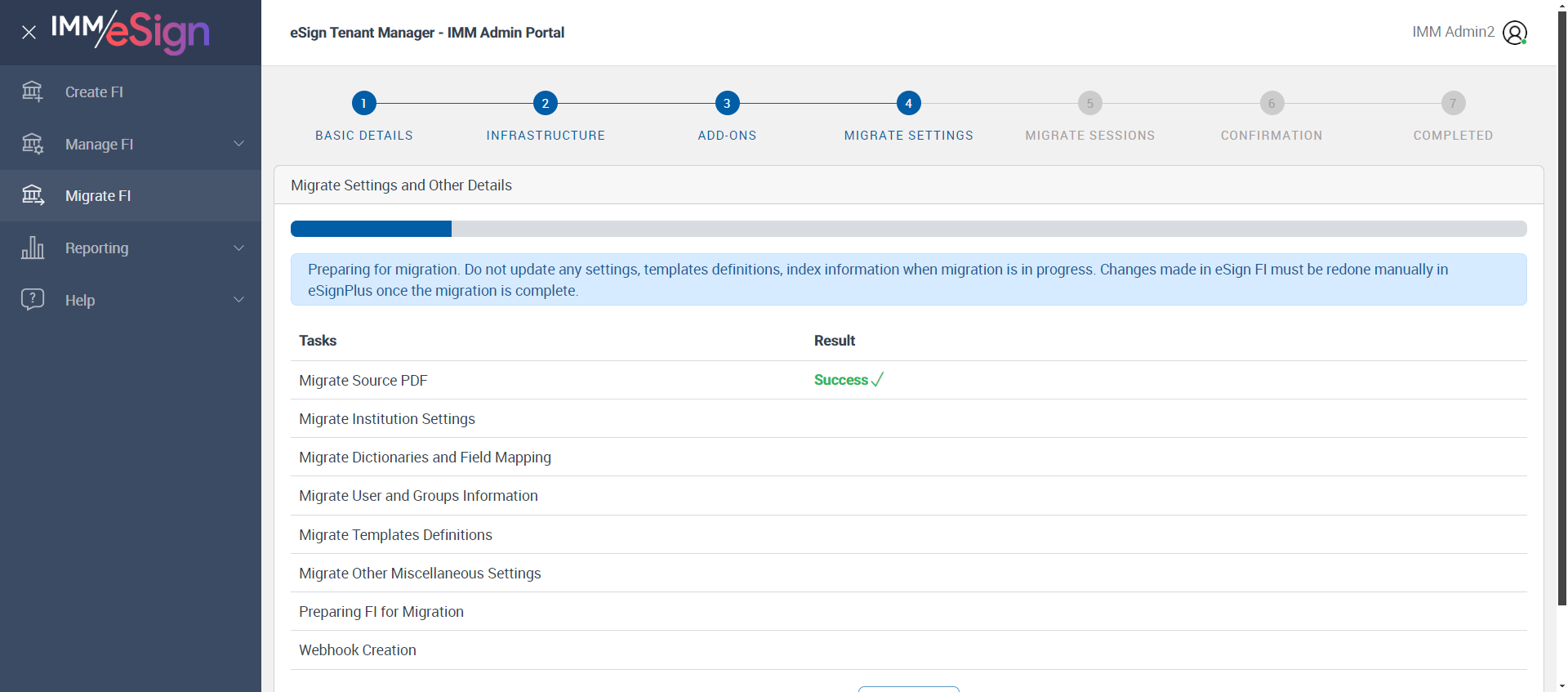The width and height of the screenshot is (1568, 692).
Task: Select Migrate FI in the sidebar
Action: [131, 195]
